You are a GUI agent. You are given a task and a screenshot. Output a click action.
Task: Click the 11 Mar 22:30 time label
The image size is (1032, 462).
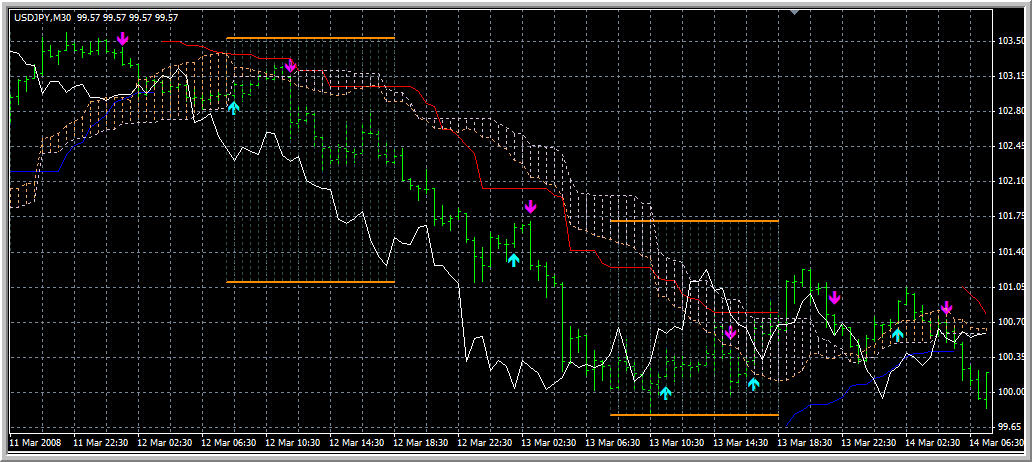click(100, 443)
